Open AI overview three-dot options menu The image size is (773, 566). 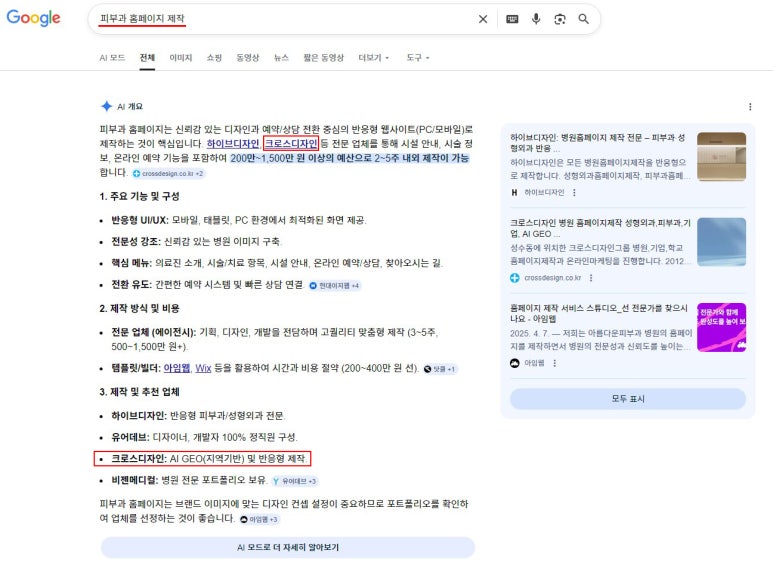[x=750, y=106]
